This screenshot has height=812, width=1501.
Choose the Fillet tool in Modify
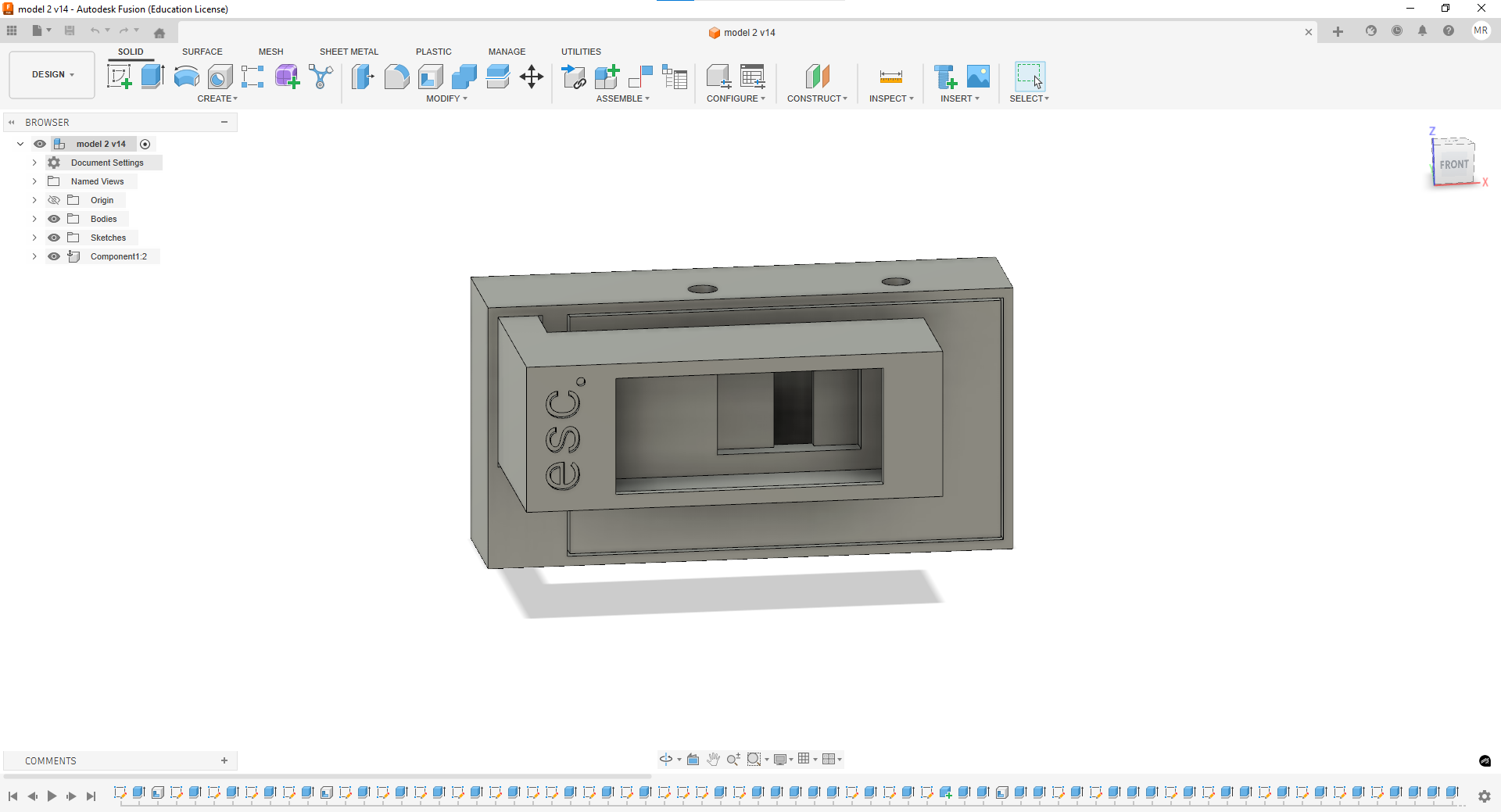(396, 77)
